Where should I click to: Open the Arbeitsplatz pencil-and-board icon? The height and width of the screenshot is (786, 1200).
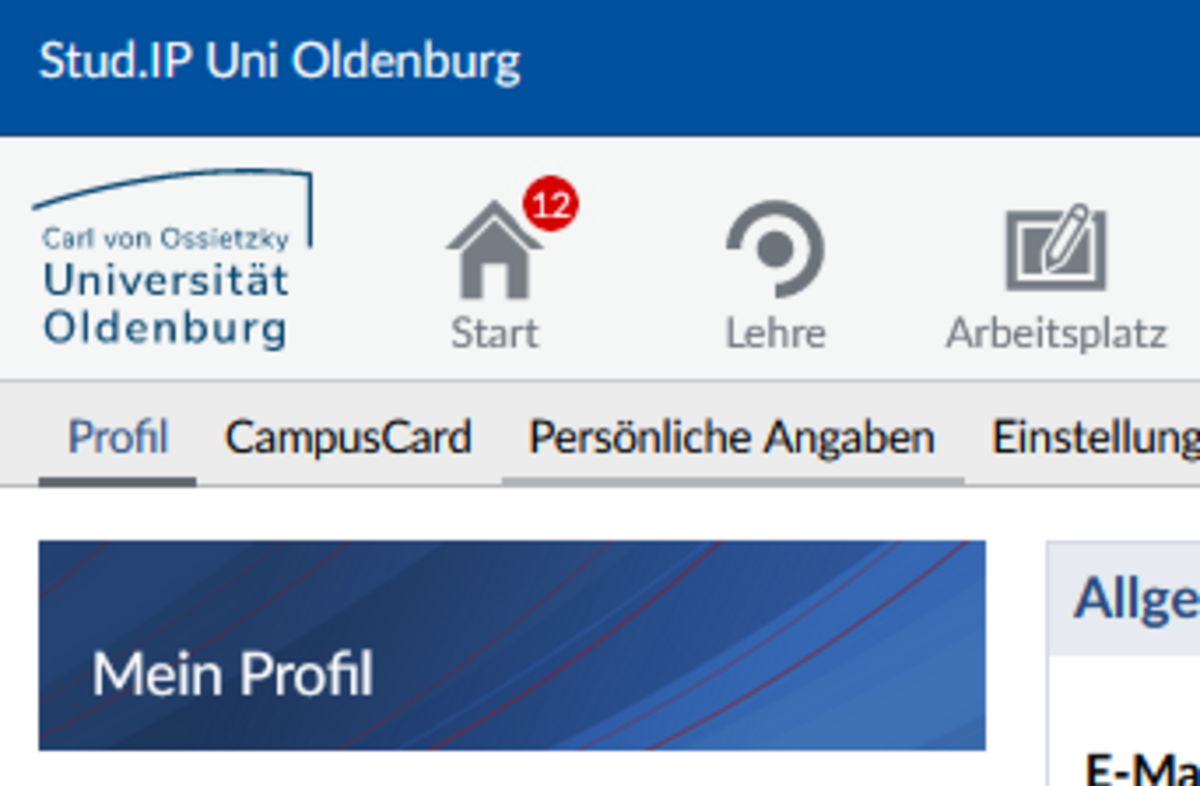pos(1055,247)
